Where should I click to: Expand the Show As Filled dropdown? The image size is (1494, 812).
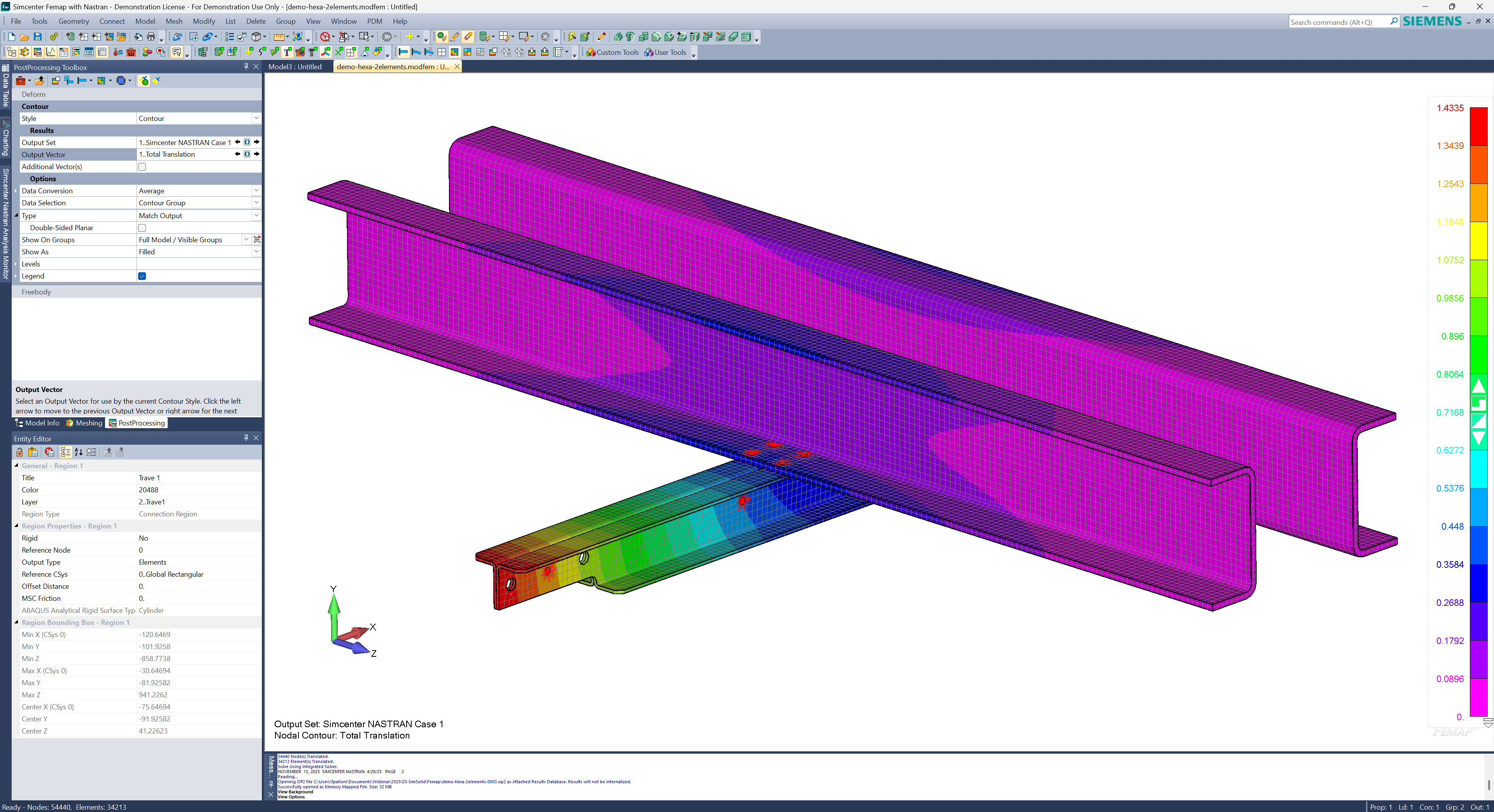(256, 252)
